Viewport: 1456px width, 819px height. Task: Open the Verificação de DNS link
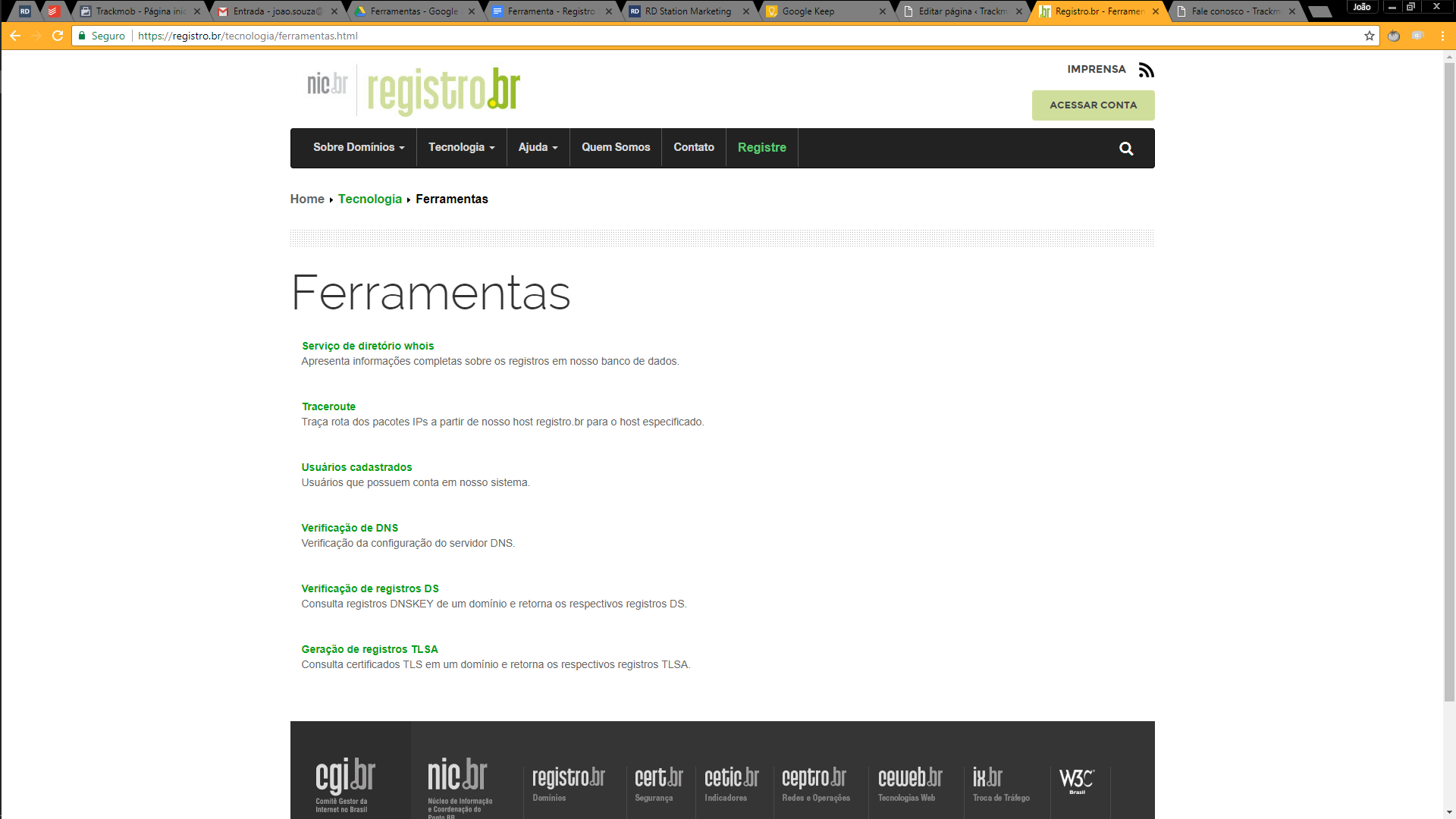tap(350, 528)
